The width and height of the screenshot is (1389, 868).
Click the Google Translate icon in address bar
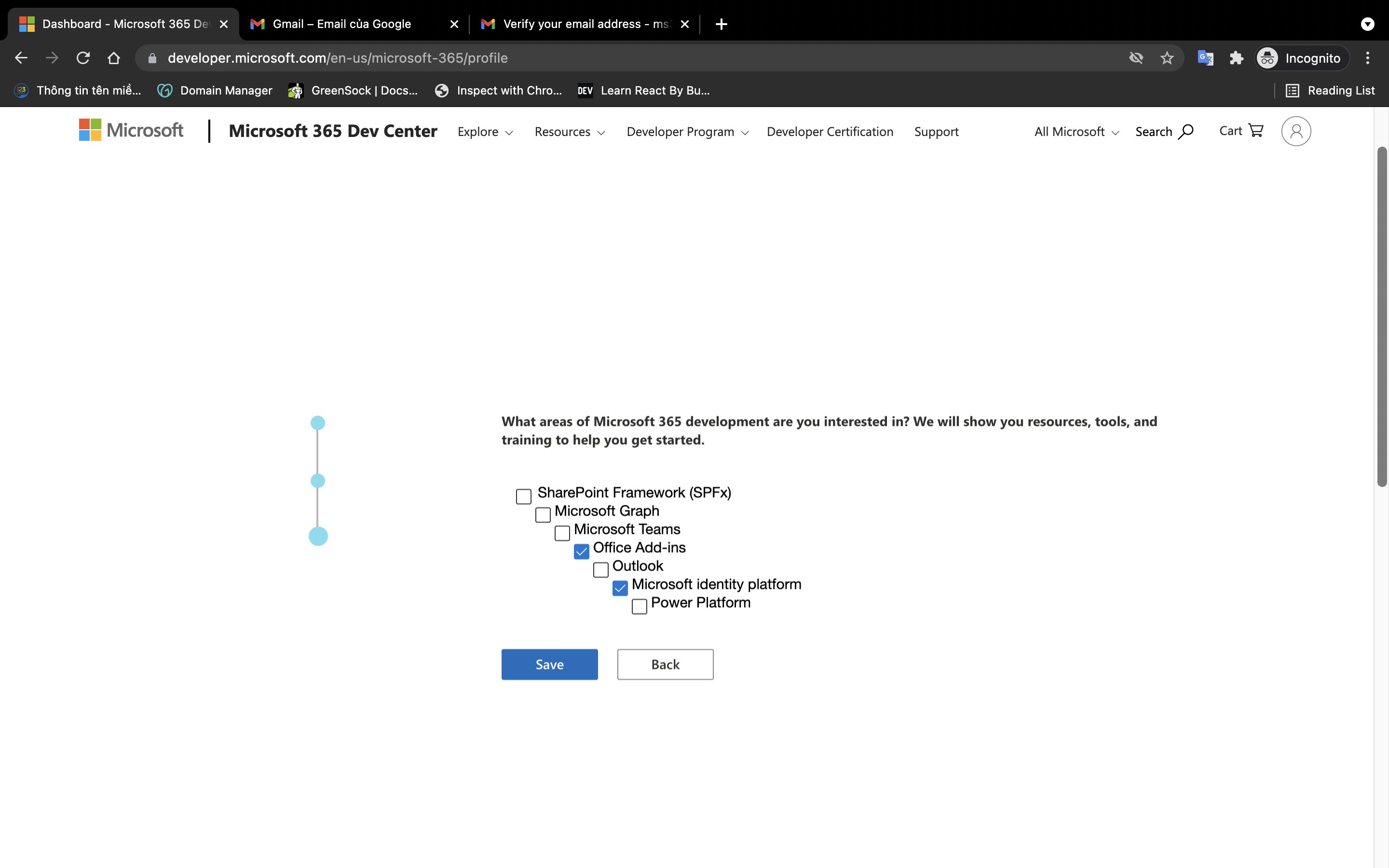1206,57
